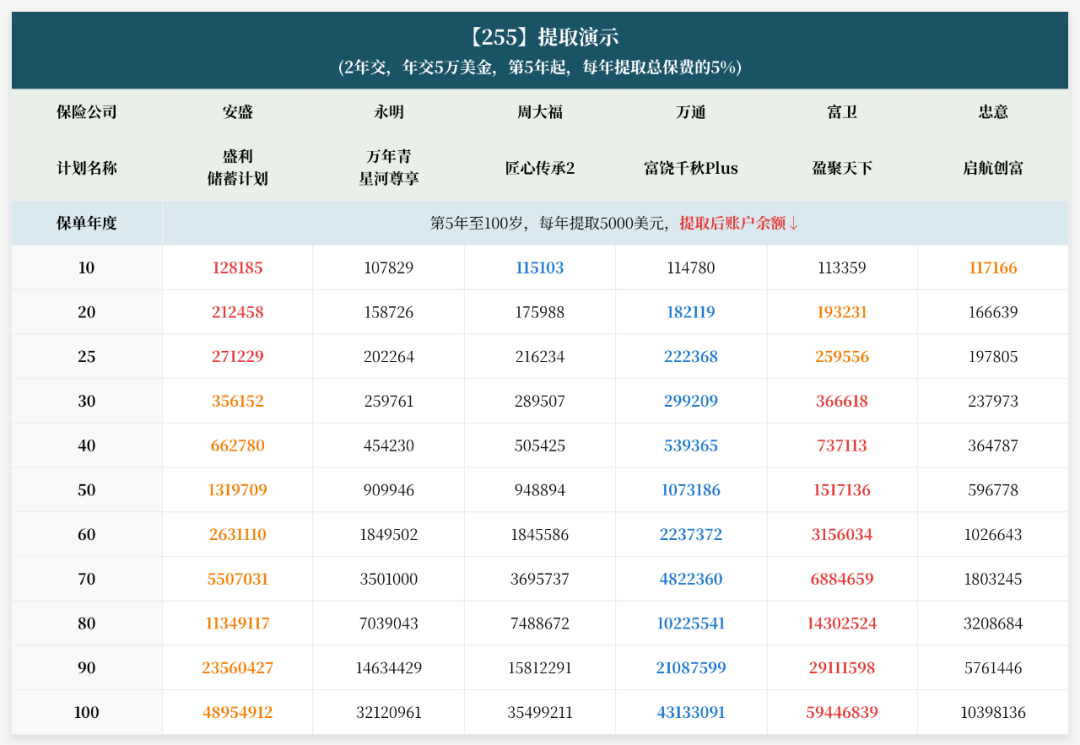This screenshot has height=745, width=1080.
Task: Select the 盛利储蓄计划 plan name
Action: pyautogui.click(x=238, y=168)
